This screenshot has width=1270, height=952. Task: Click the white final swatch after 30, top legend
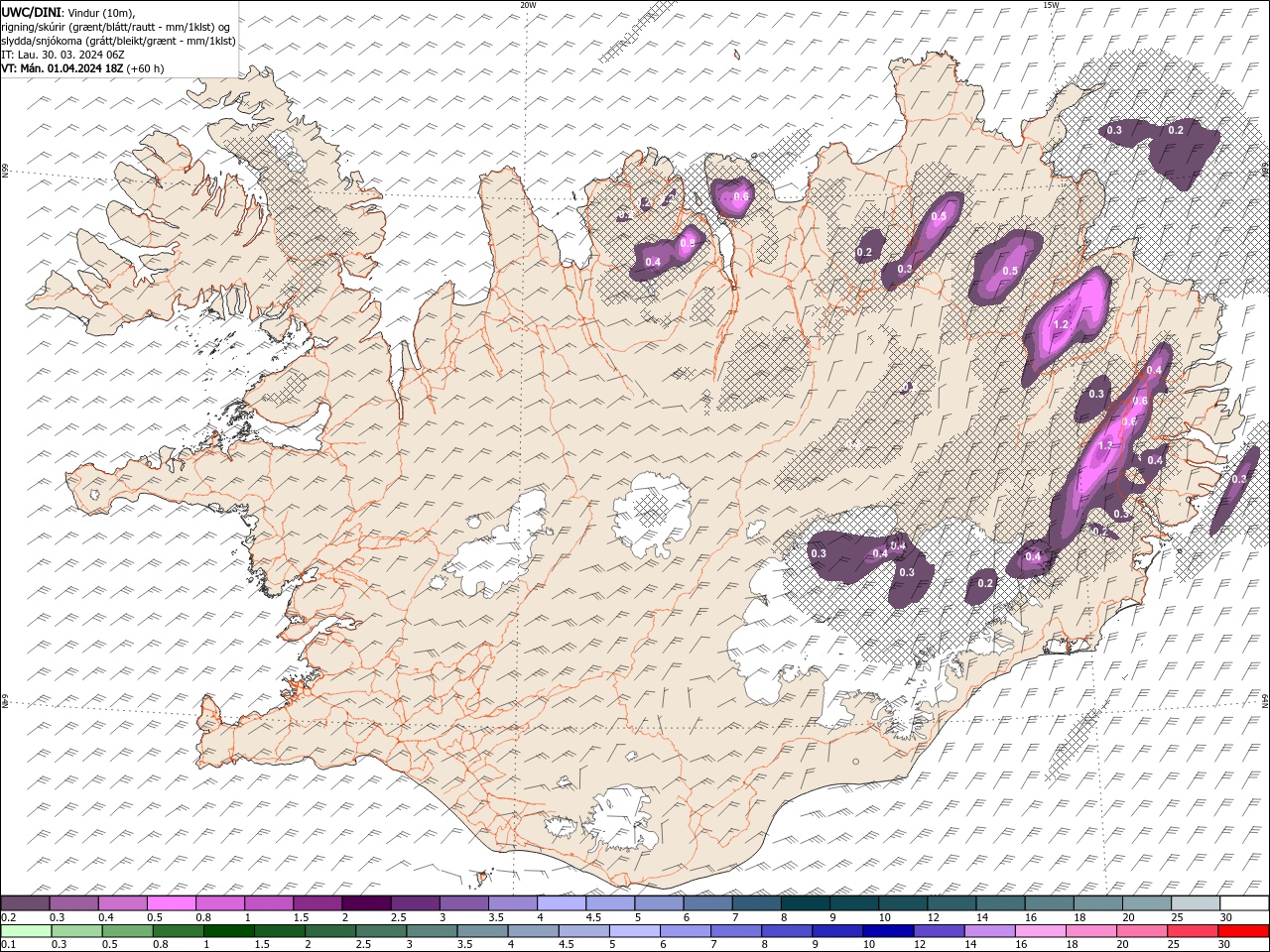pos(1244,903)
